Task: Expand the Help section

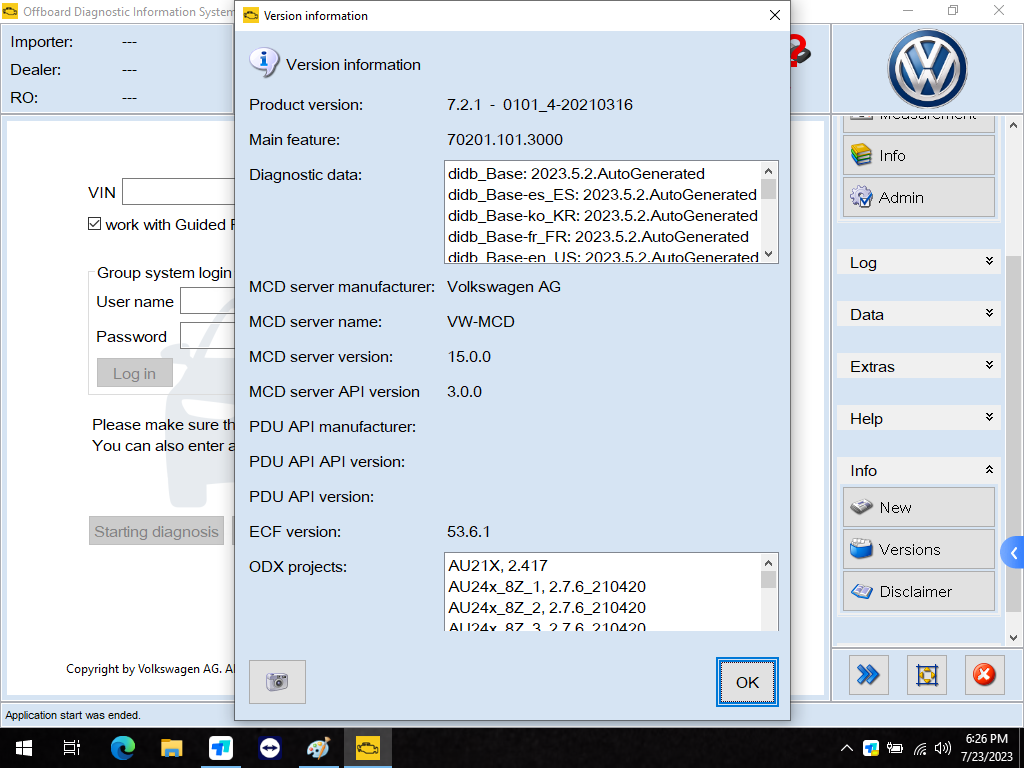Action: point(918,418)
